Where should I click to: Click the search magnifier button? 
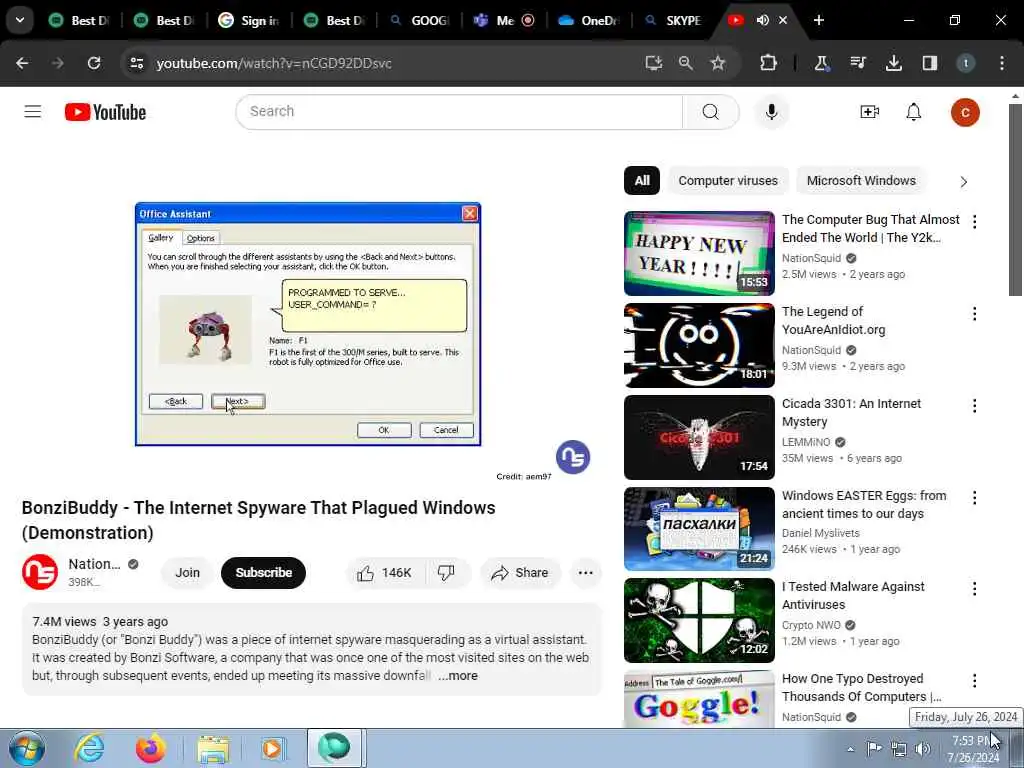[x=711, y=112]
